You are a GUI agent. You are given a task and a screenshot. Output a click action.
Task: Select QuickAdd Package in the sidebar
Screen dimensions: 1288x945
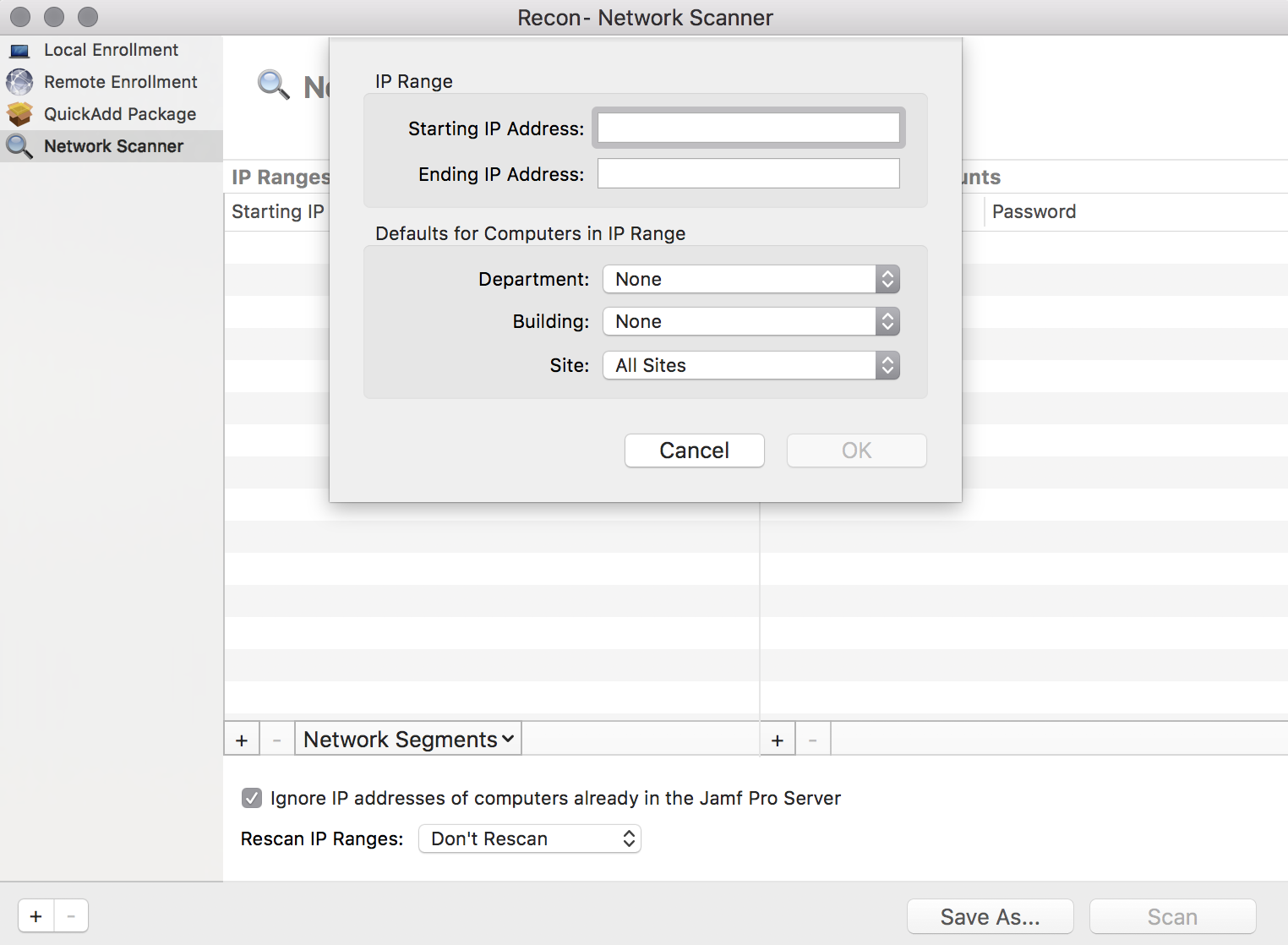pos(120,114)
